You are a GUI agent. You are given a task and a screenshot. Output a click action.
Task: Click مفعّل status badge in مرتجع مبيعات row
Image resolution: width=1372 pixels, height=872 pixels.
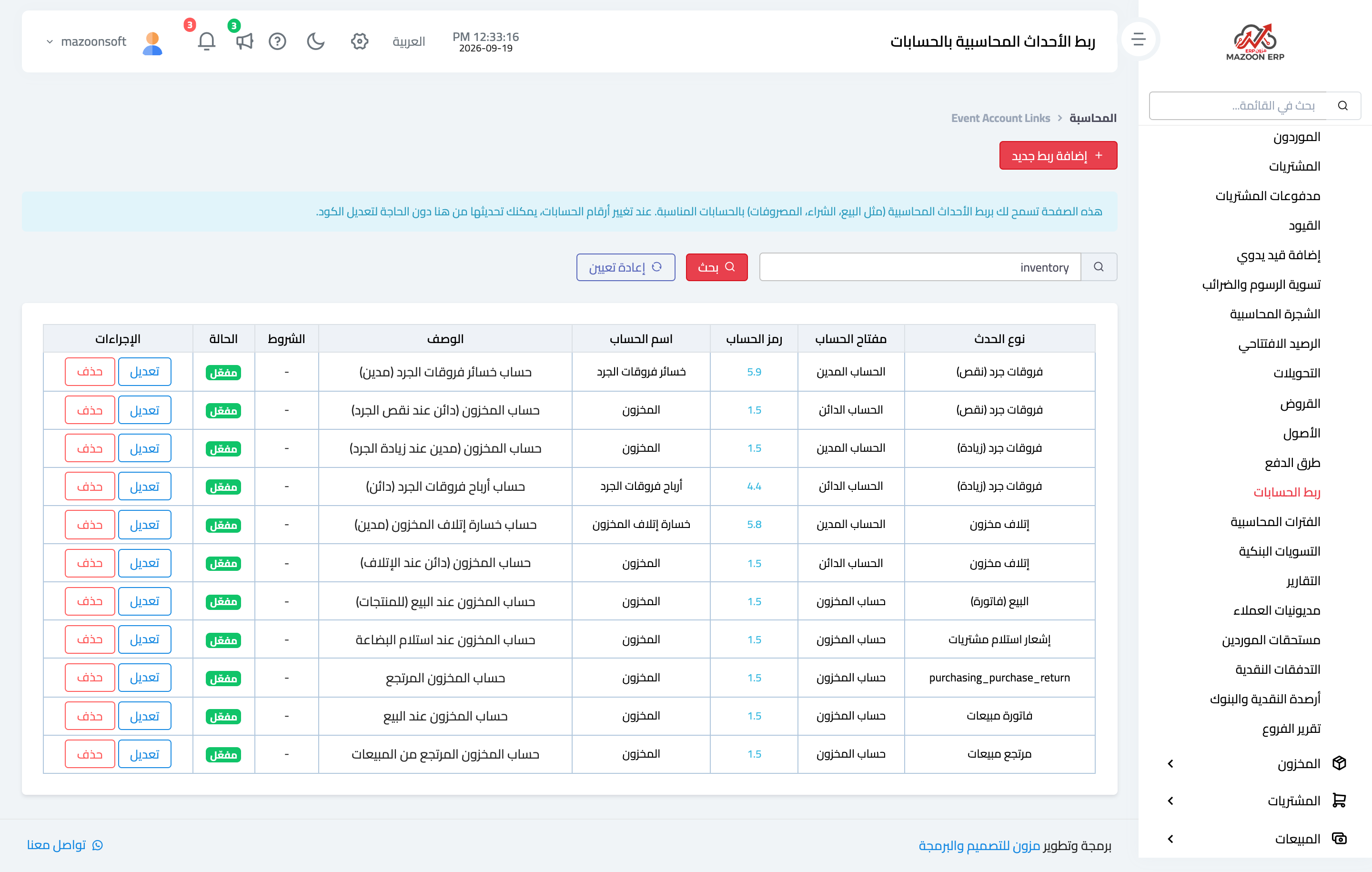click(223, 755)
